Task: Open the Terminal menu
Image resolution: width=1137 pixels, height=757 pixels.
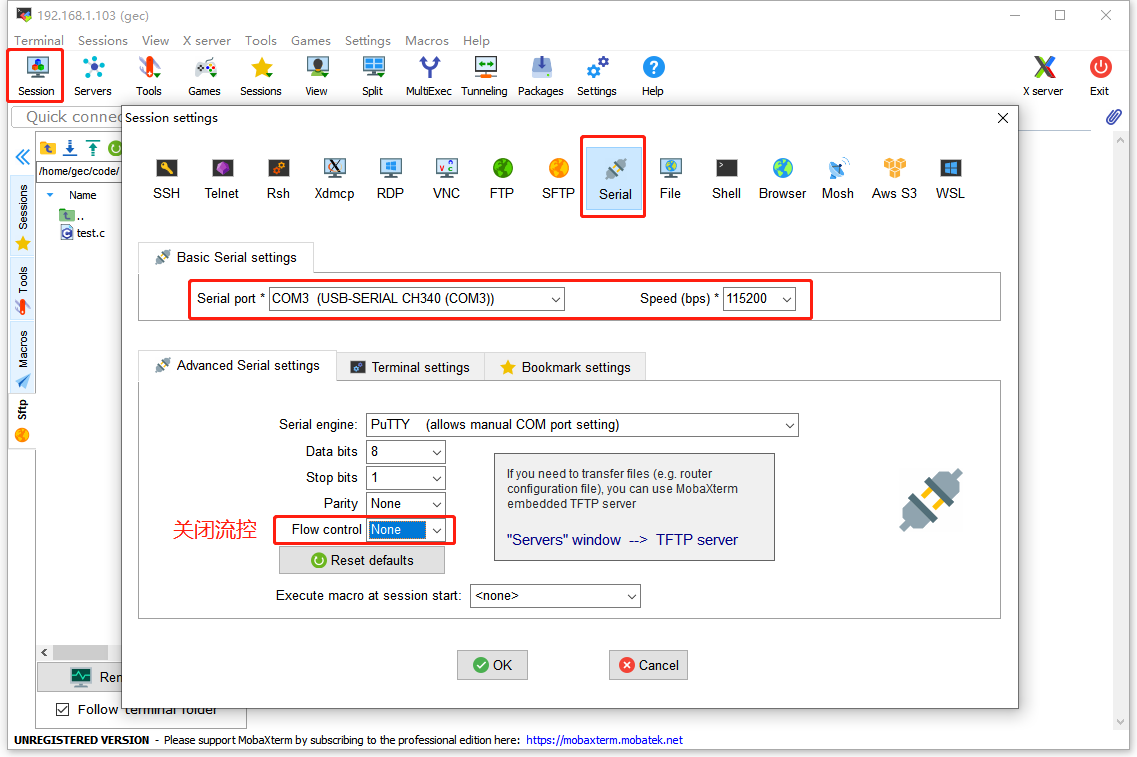Action: click(x=38, y=41)
